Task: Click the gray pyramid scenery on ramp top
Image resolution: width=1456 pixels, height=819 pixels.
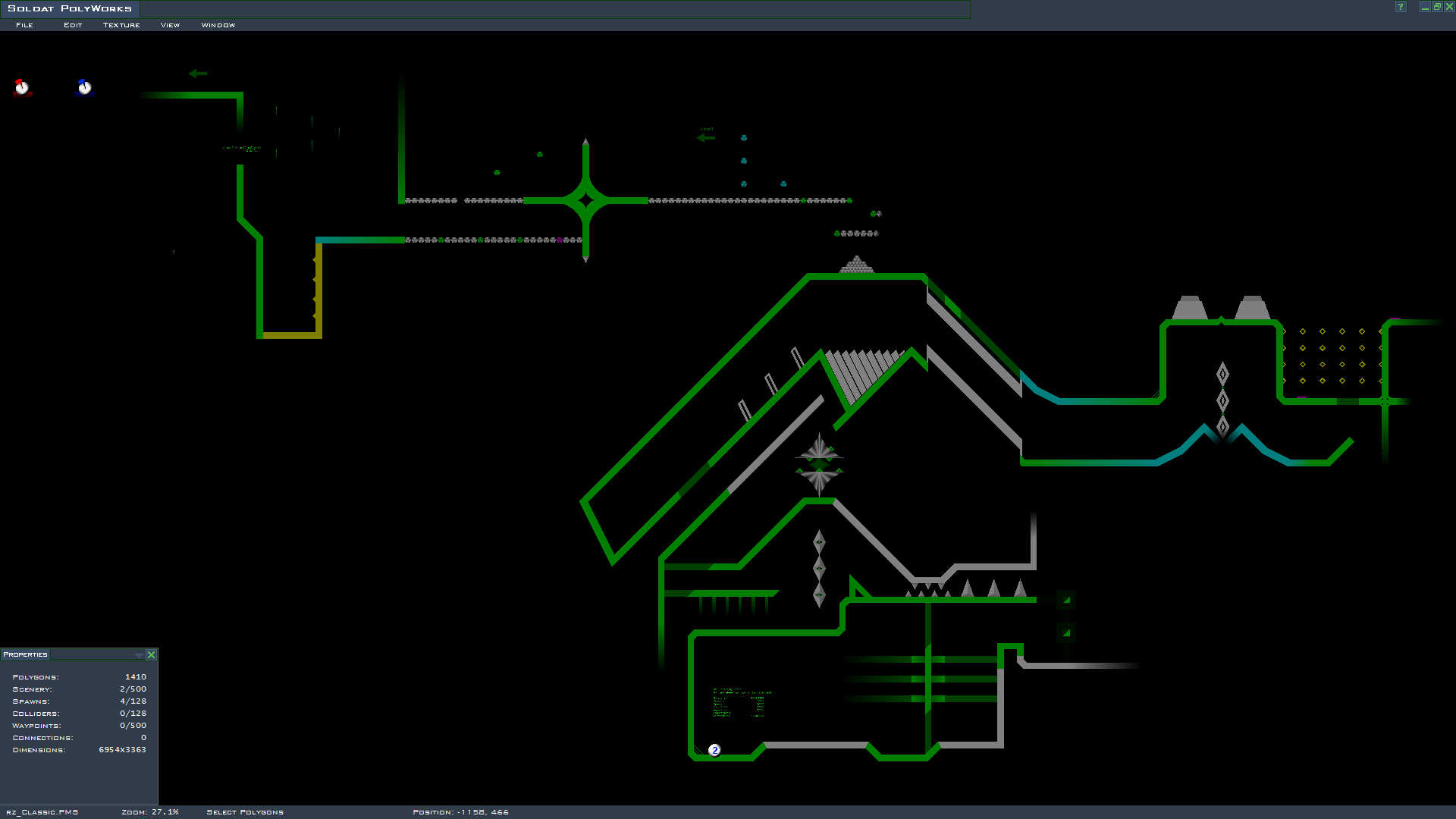Action: click(x=857, y=265)
